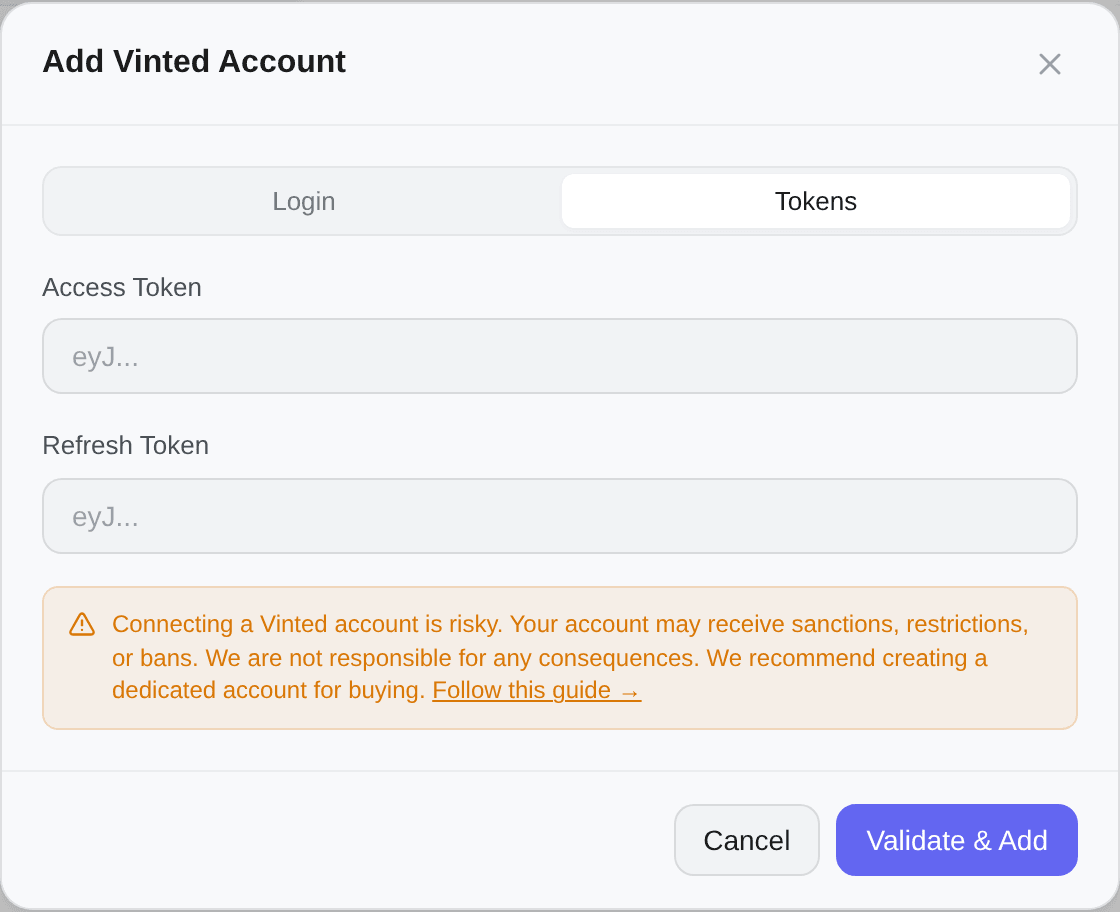Click the Access Token label
This screenshot has height=912, width=1120.
click(x=122, y=287)
